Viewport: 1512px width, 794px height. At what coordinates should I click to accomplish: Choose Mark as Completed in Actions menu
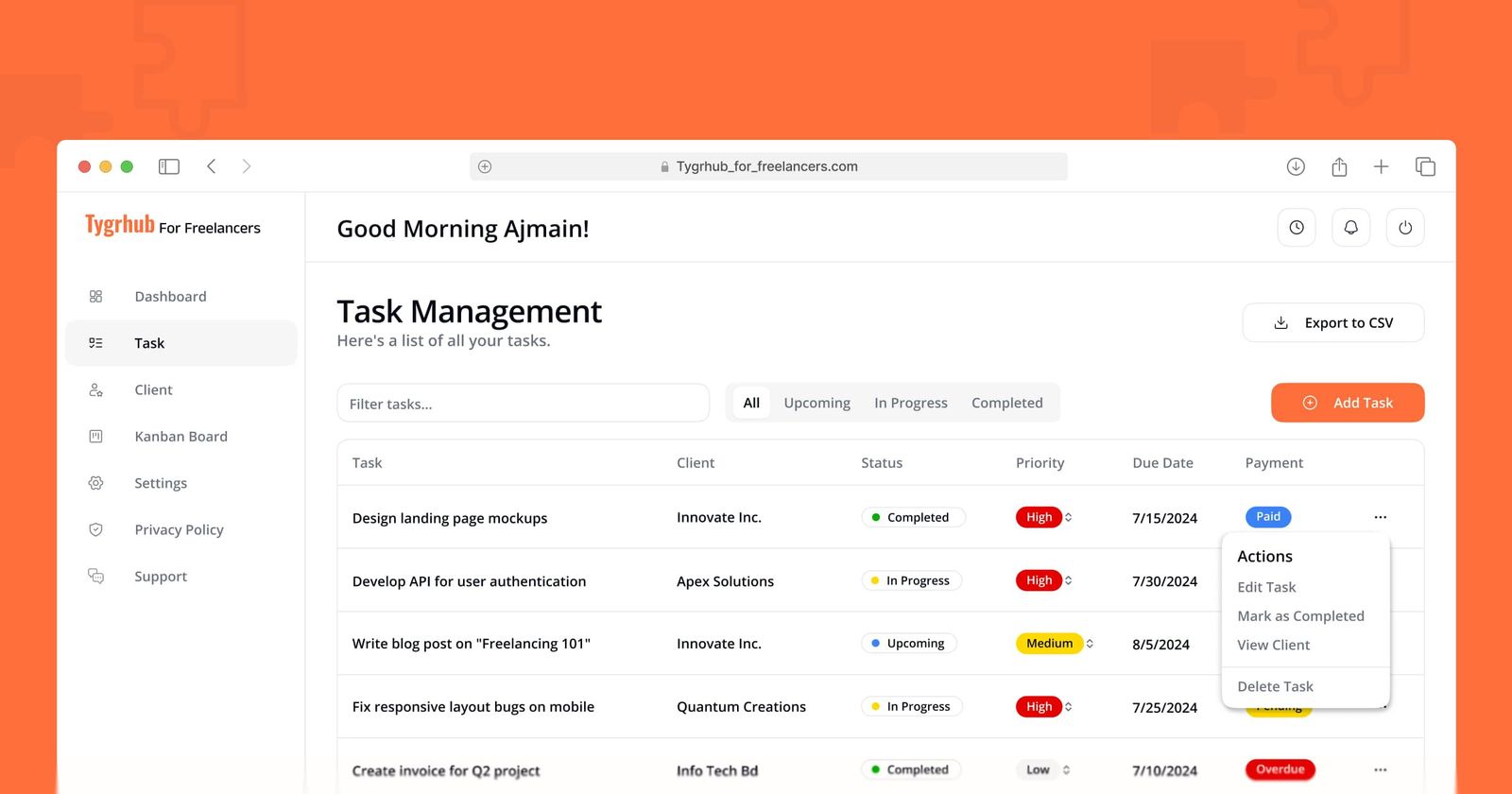pos(1300,616)
